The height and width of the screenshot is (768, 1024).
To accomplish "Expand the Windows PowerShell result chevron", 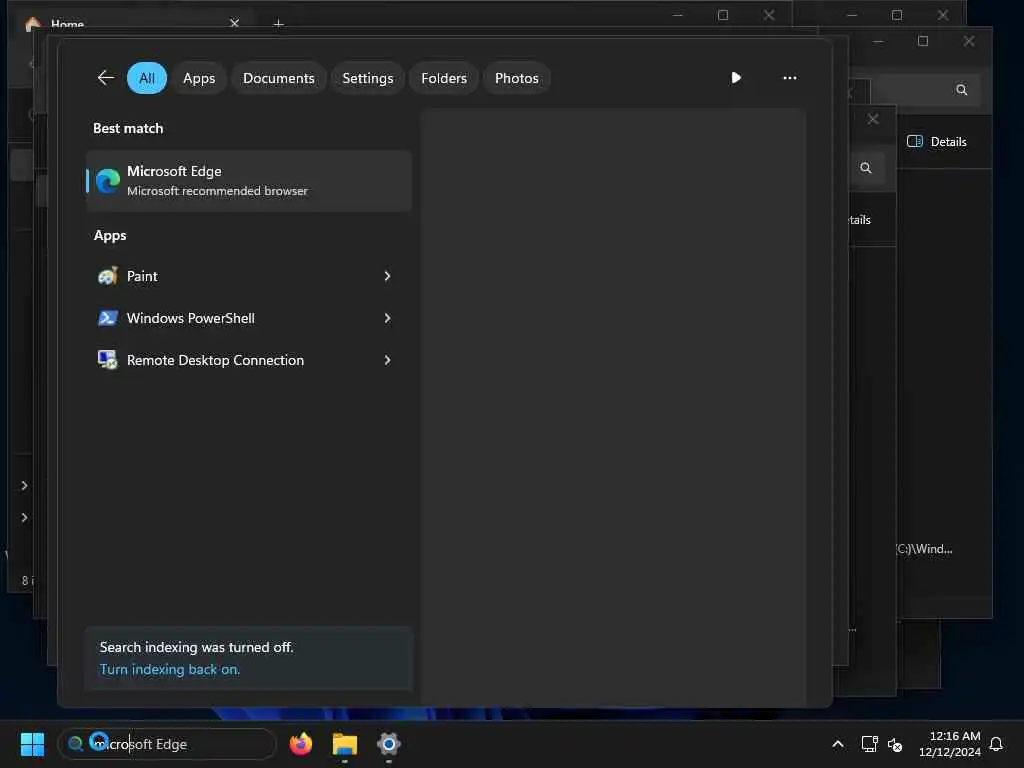I will pyautogui.click(x=387, y=318).
